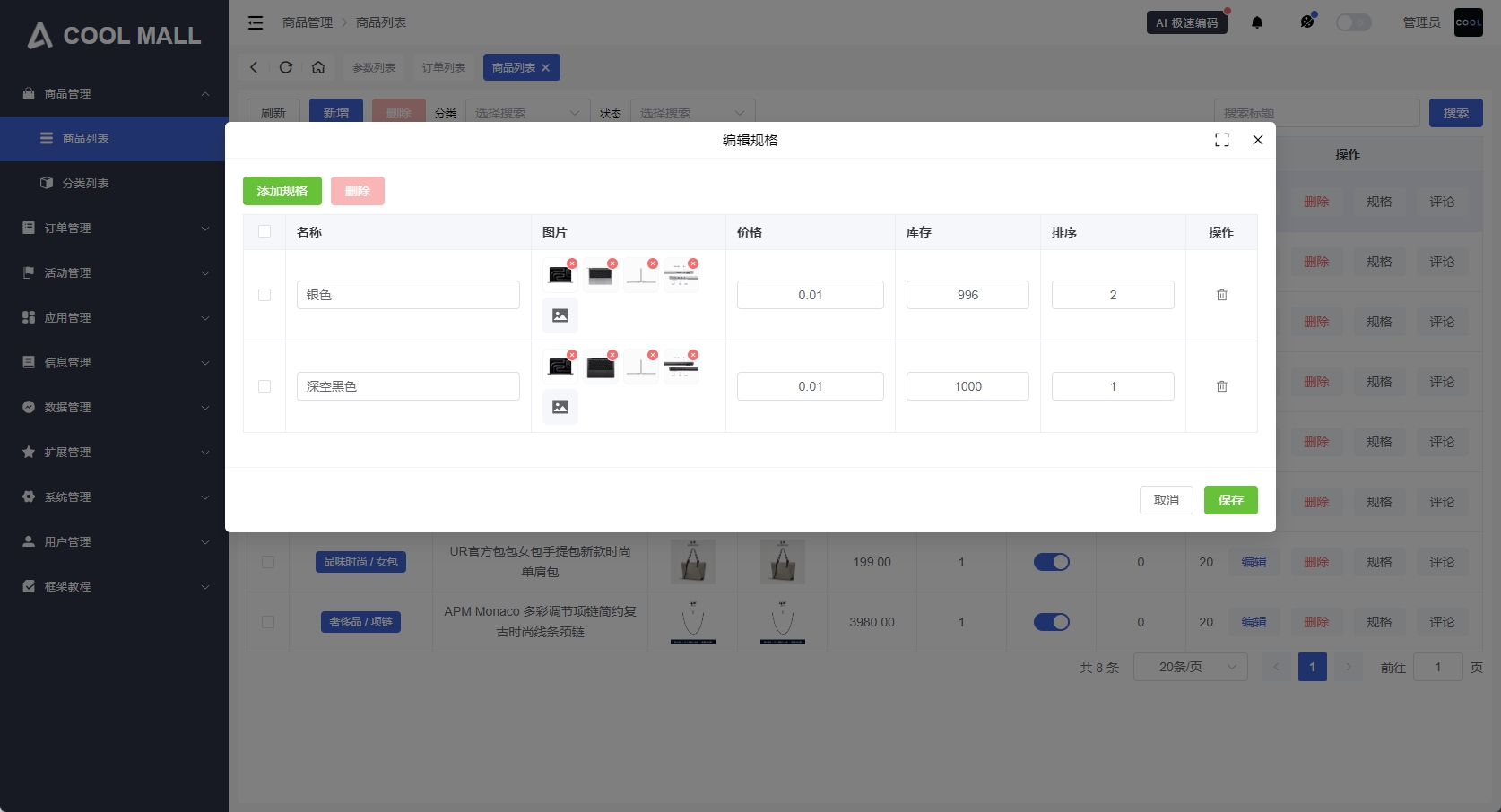Viewport: 1501px width, 812px height.
Task: Expand 活动管理 sidebar menu
Action: tap(114, 273)
